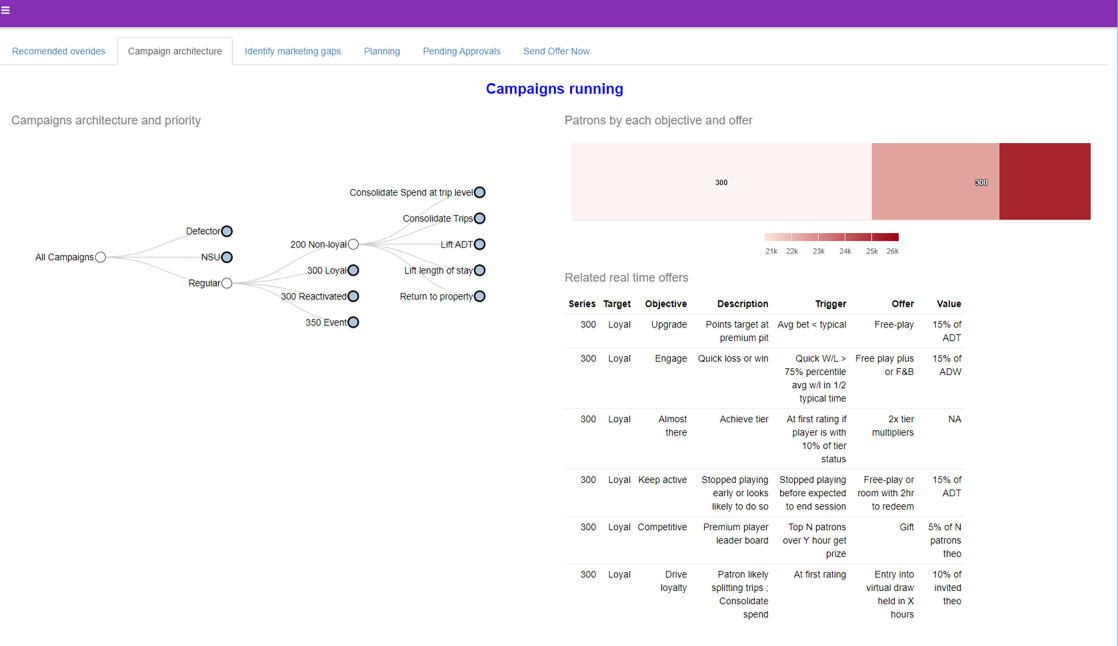Click the Offer column header

903,304
